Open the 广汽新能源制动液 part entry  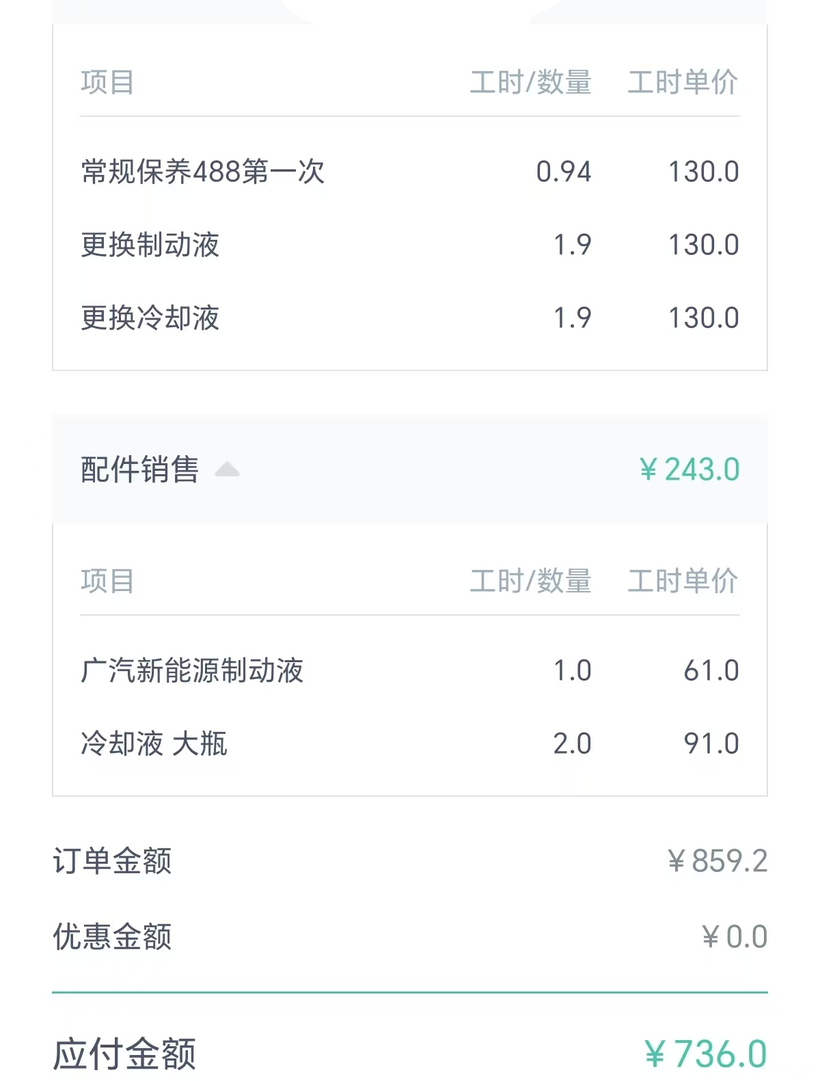click(x=192, y=670)
